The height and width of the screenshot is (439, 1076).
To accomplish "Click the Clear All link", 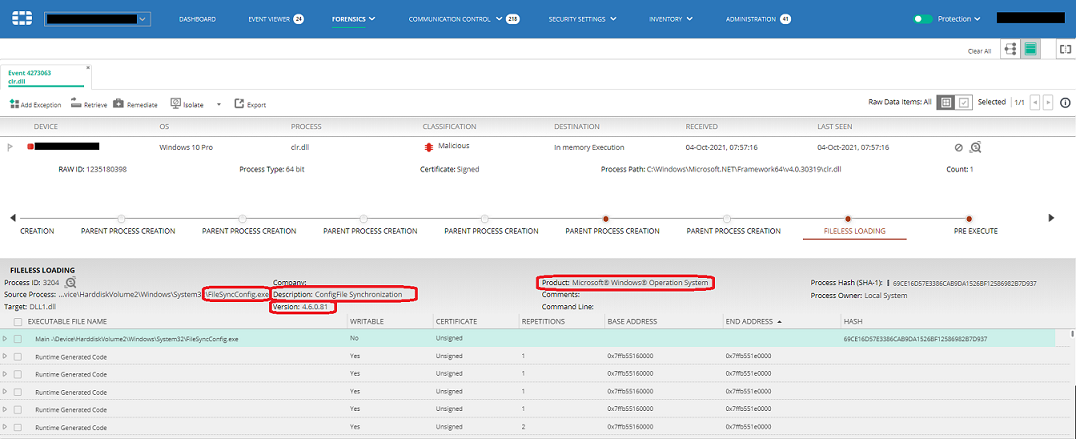I will coord(979,50).
